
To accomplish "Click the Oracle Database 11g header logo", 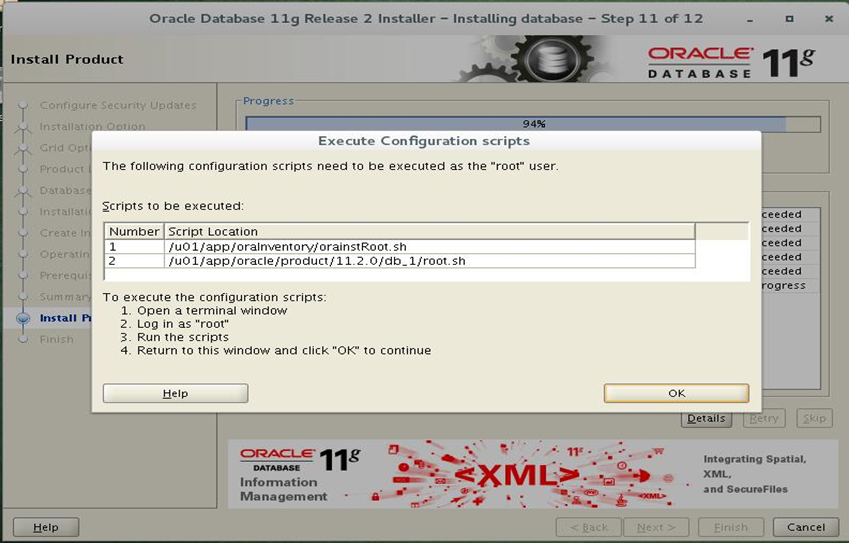I will pyautogui.click(x=731, y=62).
